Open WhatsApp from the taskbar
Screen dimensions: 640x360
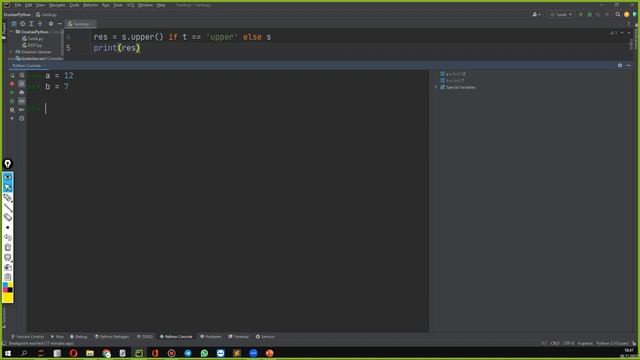point(204,353)
